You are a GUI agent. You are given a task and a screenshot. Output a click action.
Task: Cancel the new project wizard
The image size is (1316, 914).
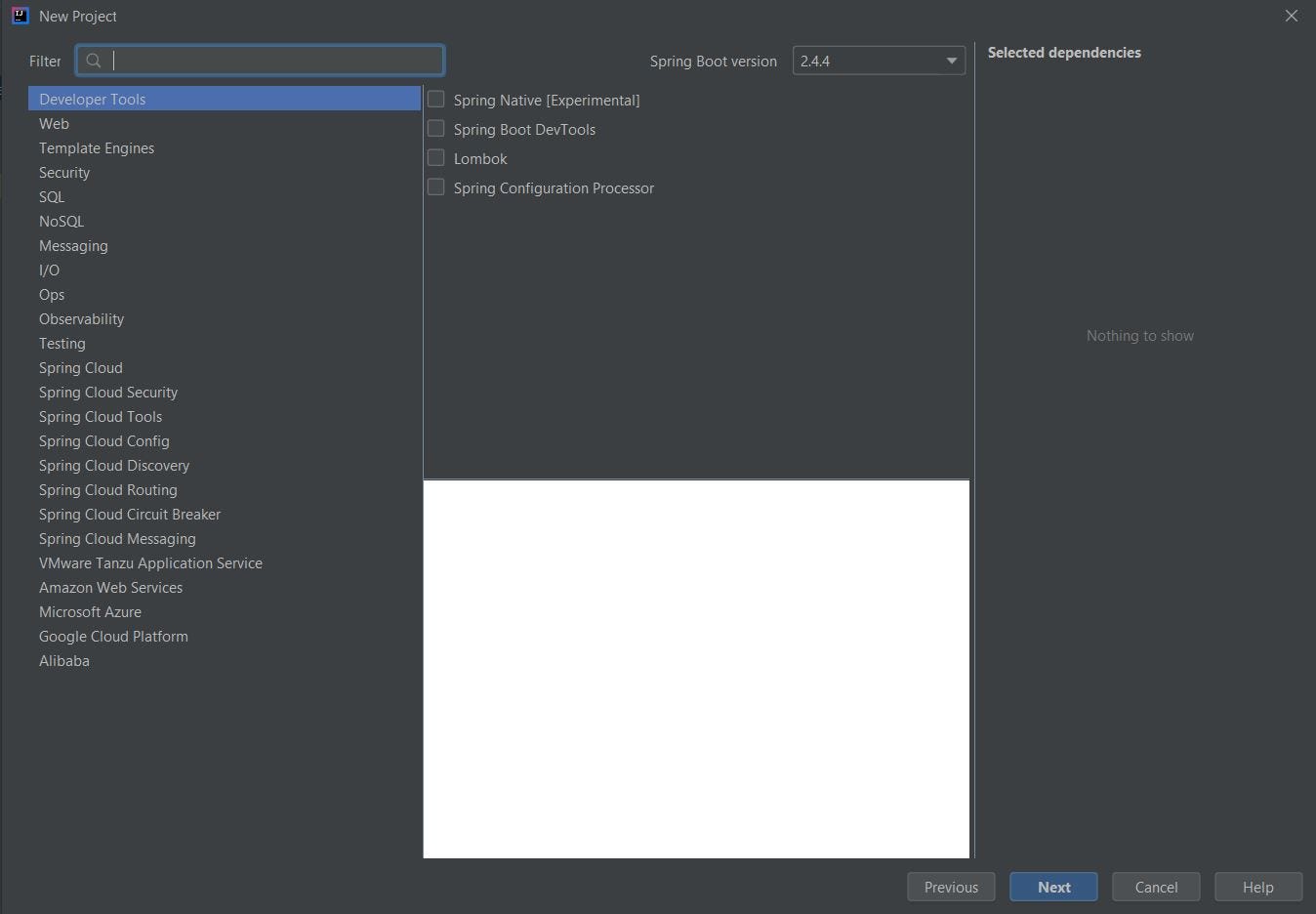[x=1156, y=887]
